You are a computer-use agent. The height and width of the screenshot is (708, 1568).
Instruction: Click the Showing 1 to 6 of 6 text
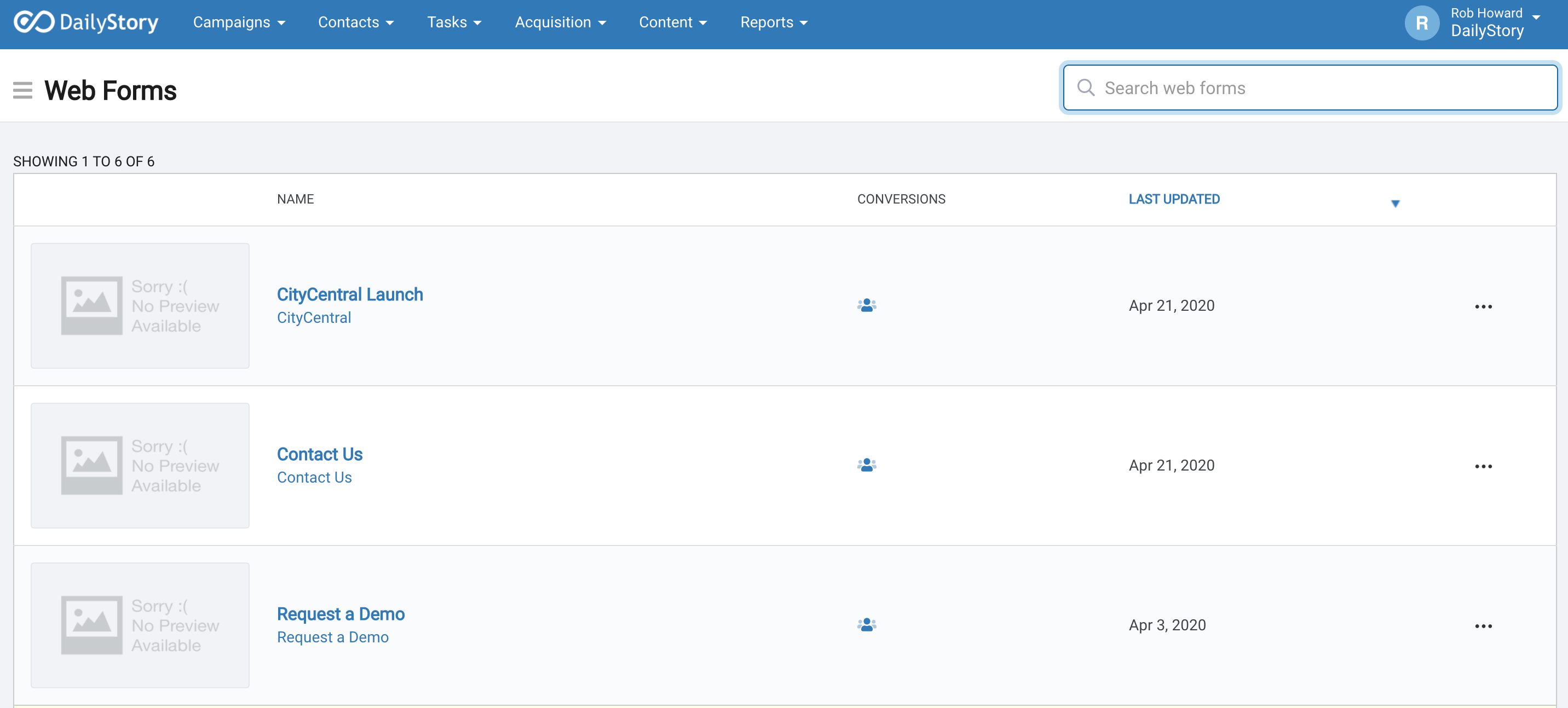tap(84, 162)
